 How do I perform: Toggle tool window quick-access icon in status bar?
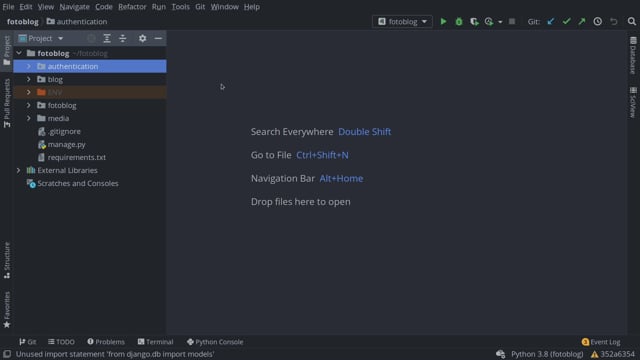tap(7, 354)
